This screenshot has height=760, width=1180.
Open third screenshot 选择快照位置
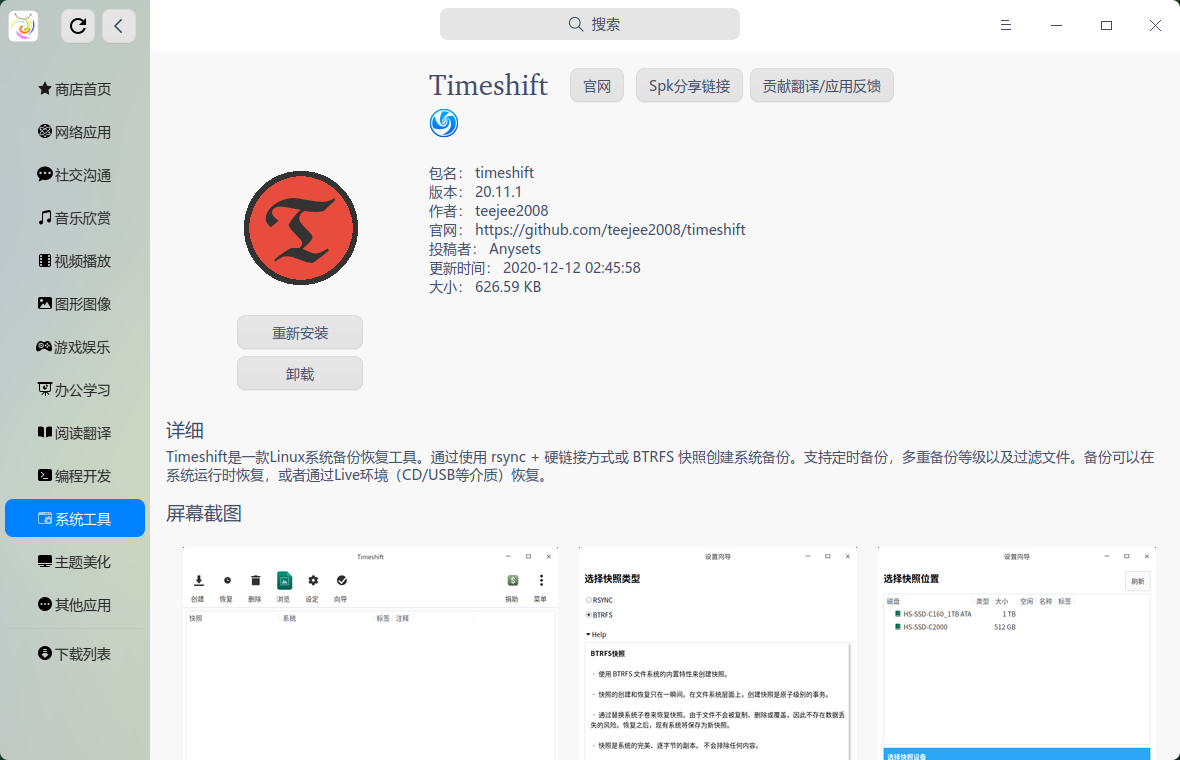(x=1017, y=653)
